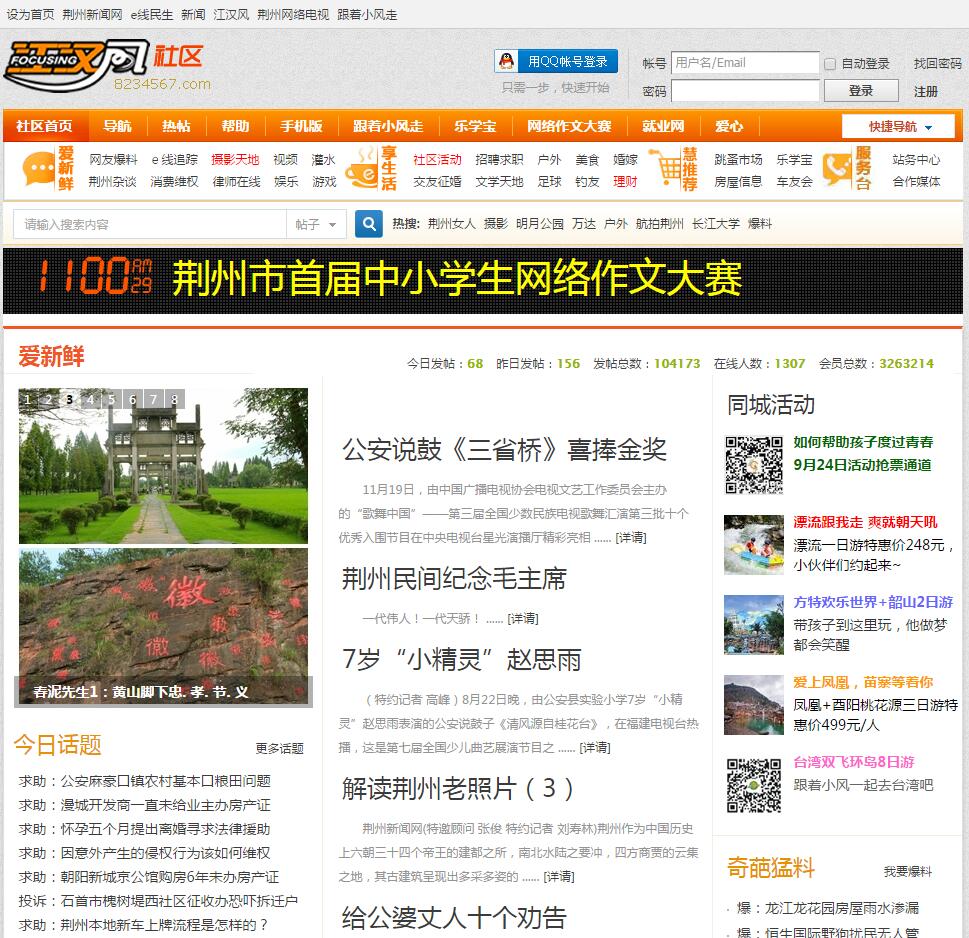Open the 站务中心 link
Image resolution: width=969 pixels, height=938 pixels.
click(x=916, y=159)
